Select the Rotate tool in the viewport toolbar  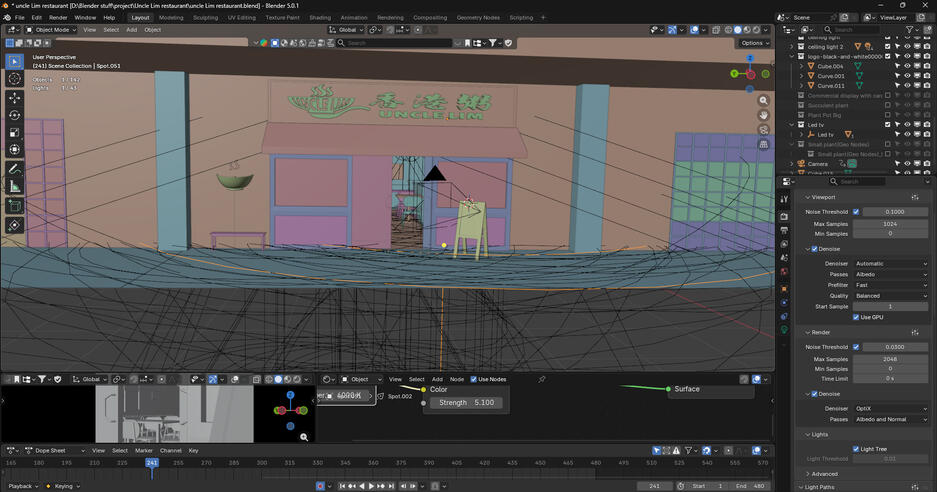coord(14,115)
